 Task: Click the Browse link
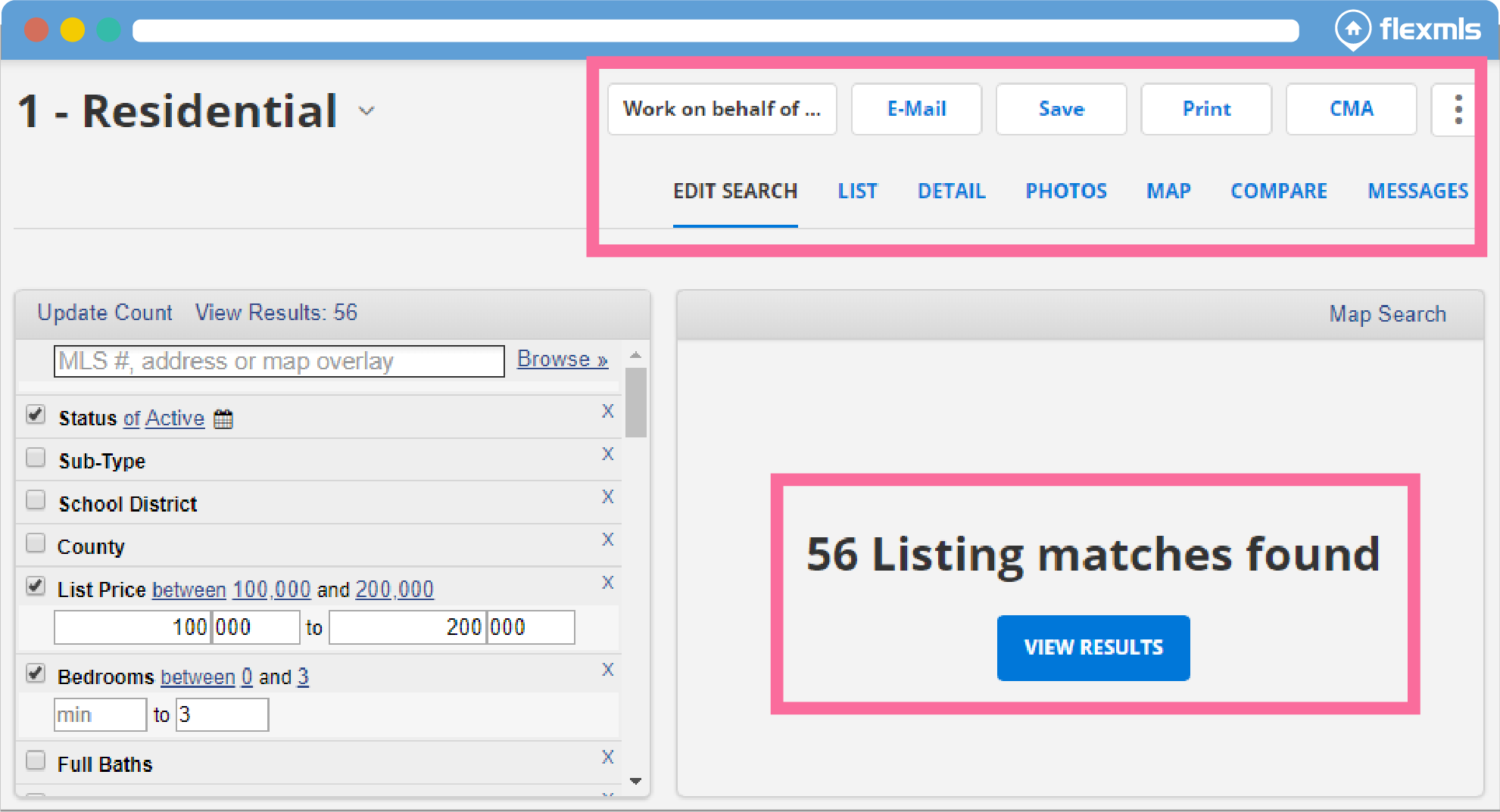click(x=562, y=359)
